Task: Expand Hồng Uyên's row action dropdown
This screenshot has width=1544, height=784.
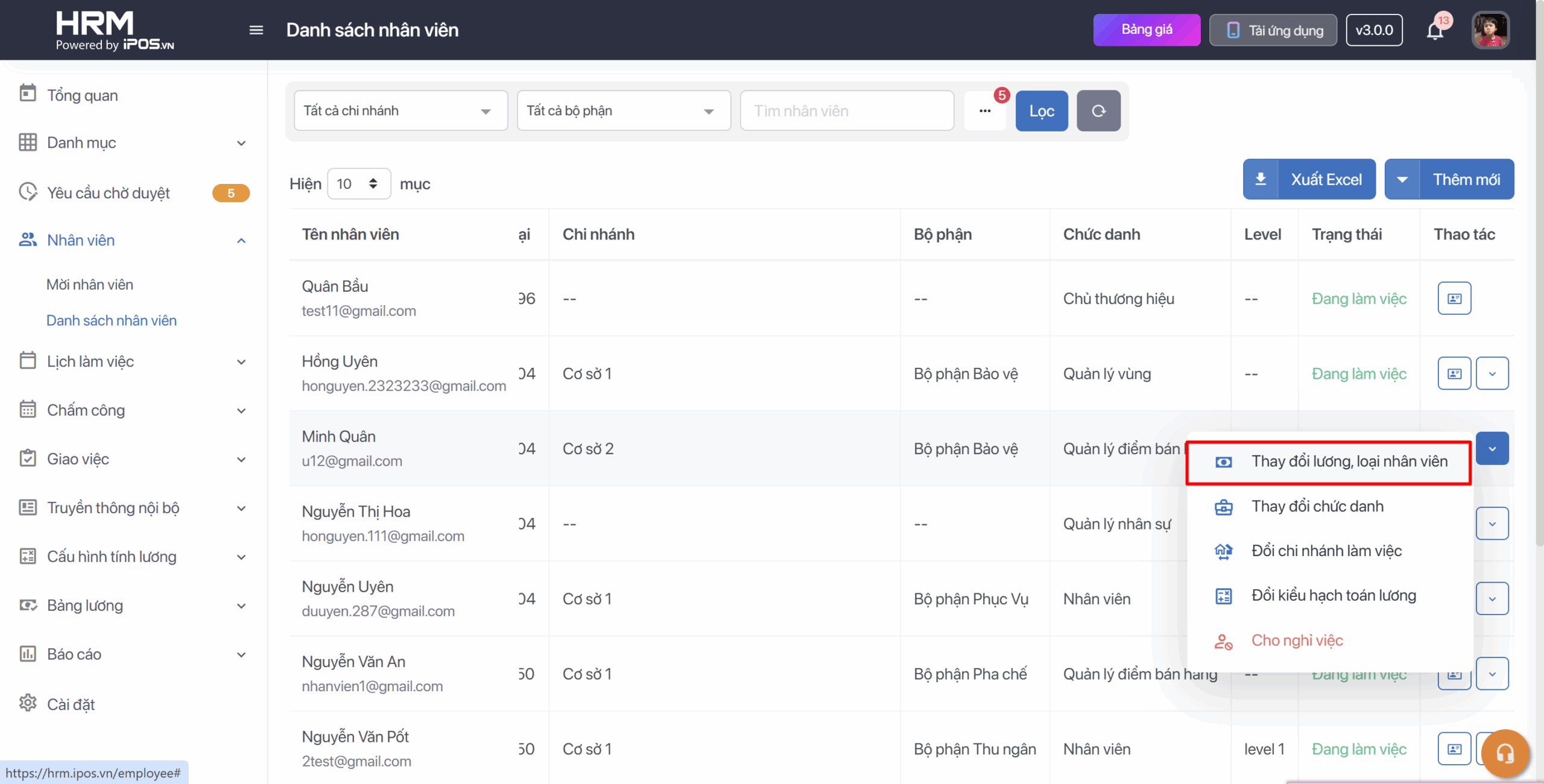Action: tap(1492, 374)
